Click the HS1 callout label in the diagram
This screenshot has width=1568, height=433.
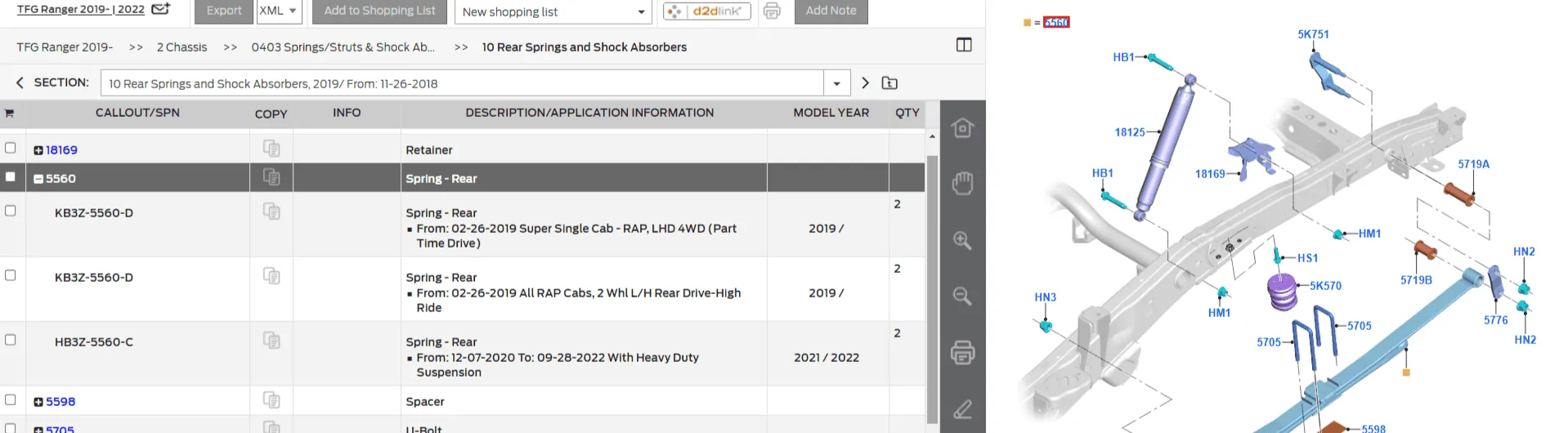[x=1307, y=258]
